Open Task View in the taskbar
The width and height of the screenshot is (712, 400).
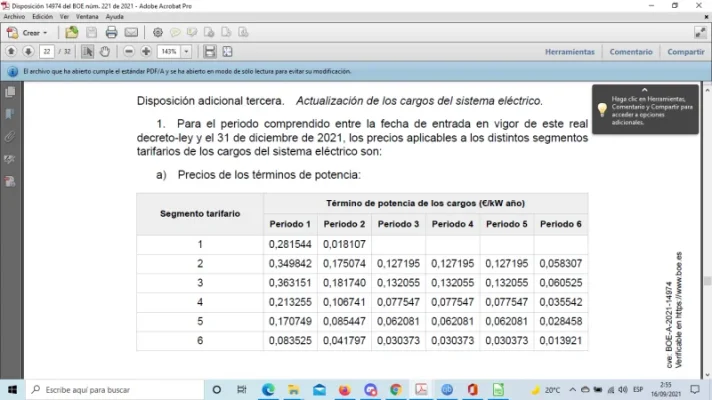click(x=242, y=390)
